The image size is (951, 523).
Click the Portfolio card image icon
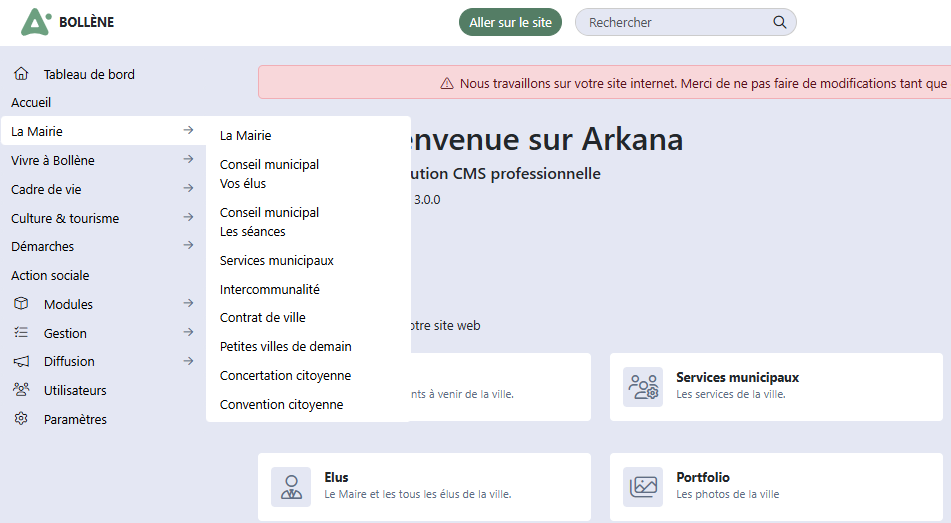[643, 487]
